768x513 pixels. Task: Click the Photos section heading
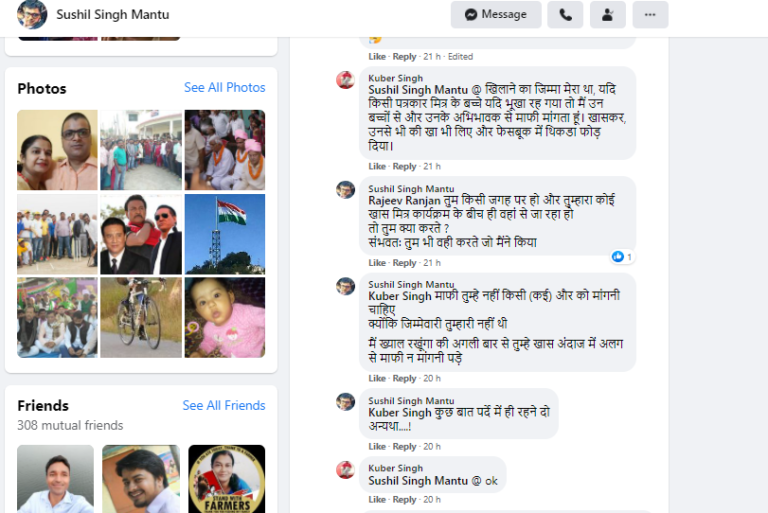[42, 89]
